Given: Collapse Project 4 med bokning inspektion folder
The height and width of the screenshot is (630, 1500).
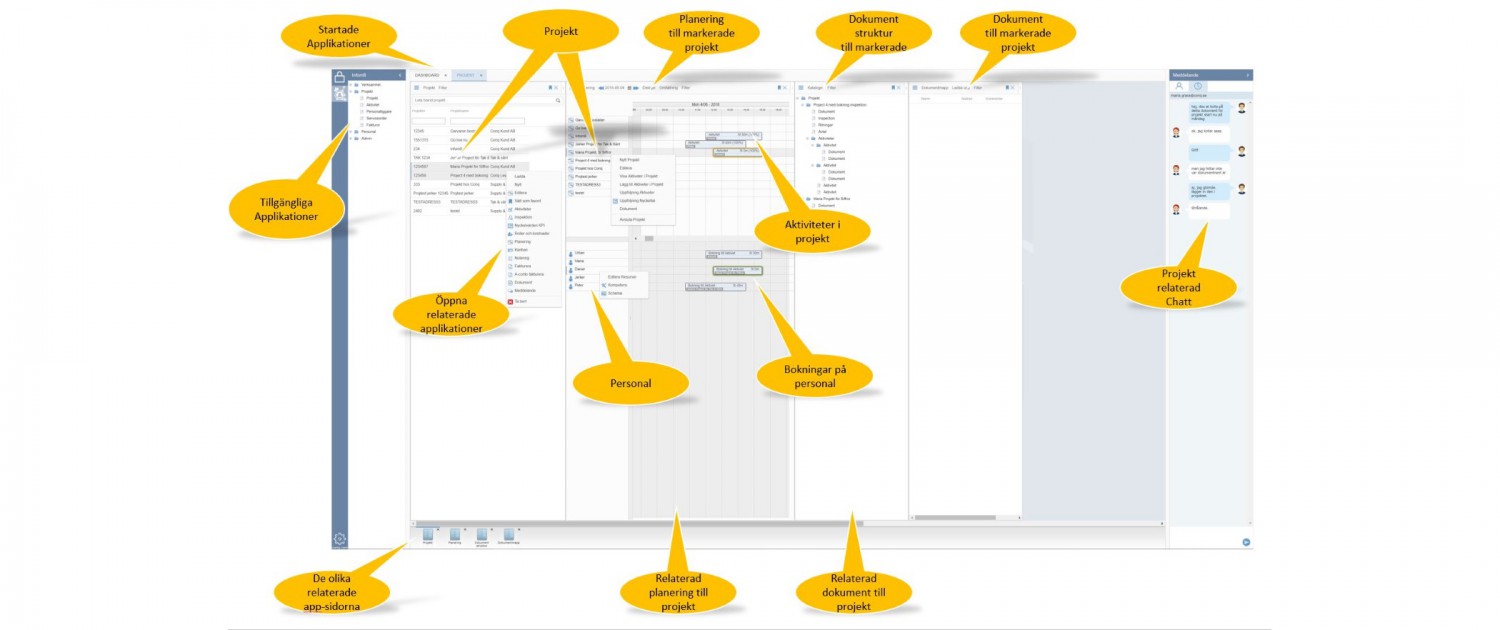Looking at the screenshot, I should coord(802,105).
